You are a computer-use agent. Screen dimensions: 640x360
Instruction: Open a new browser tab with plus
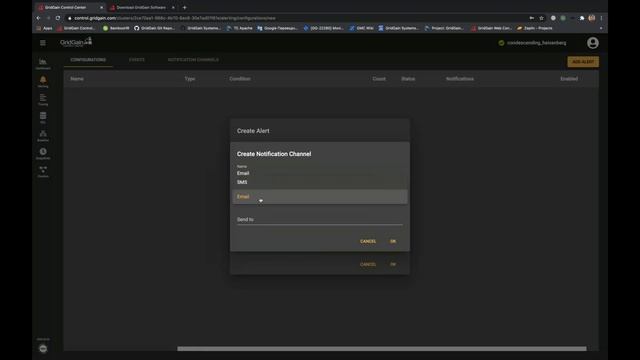tap(184, 7)
